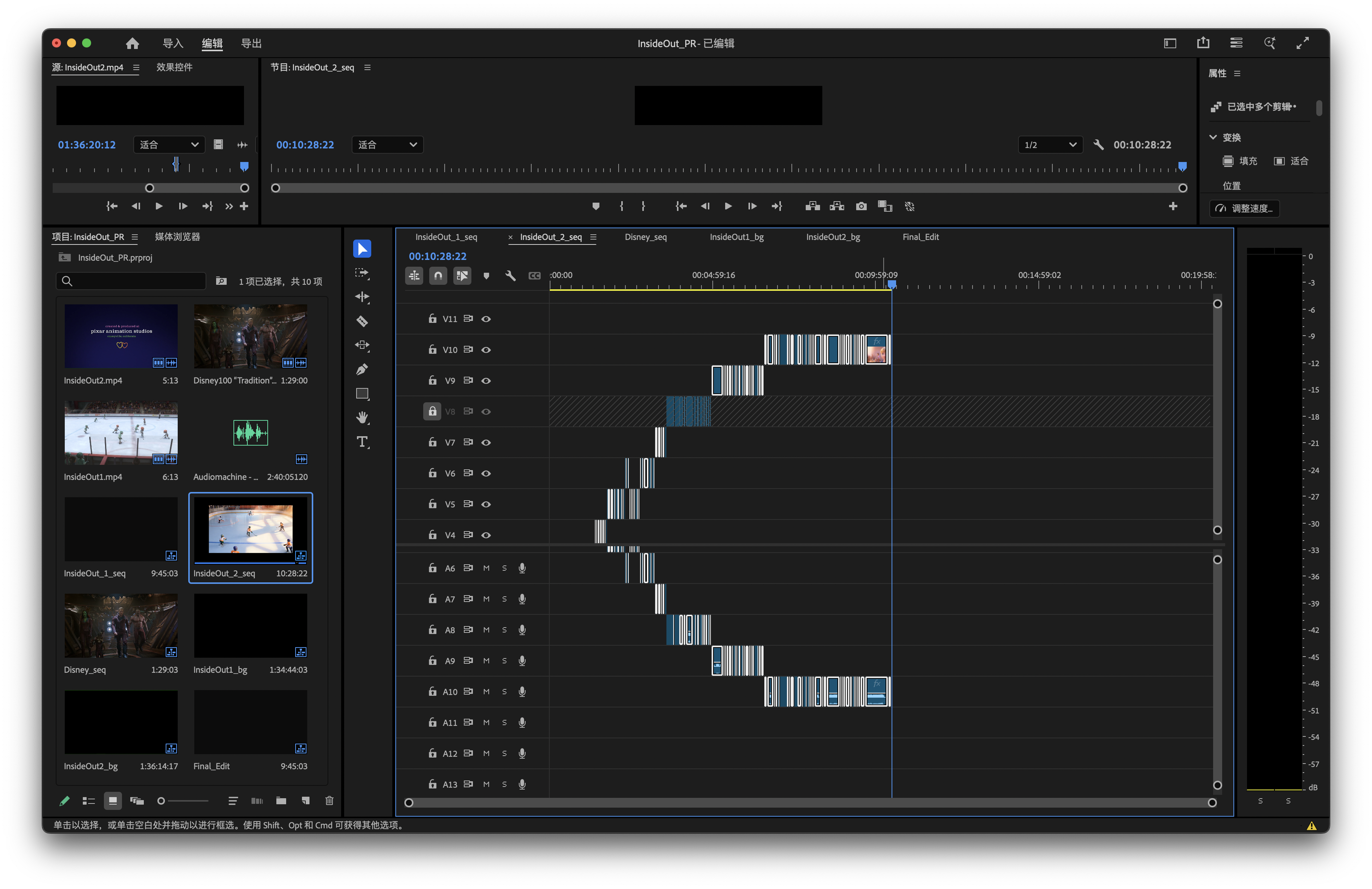Open 属性 panel menu
1372x889 pixels.
click(1237, 73)
